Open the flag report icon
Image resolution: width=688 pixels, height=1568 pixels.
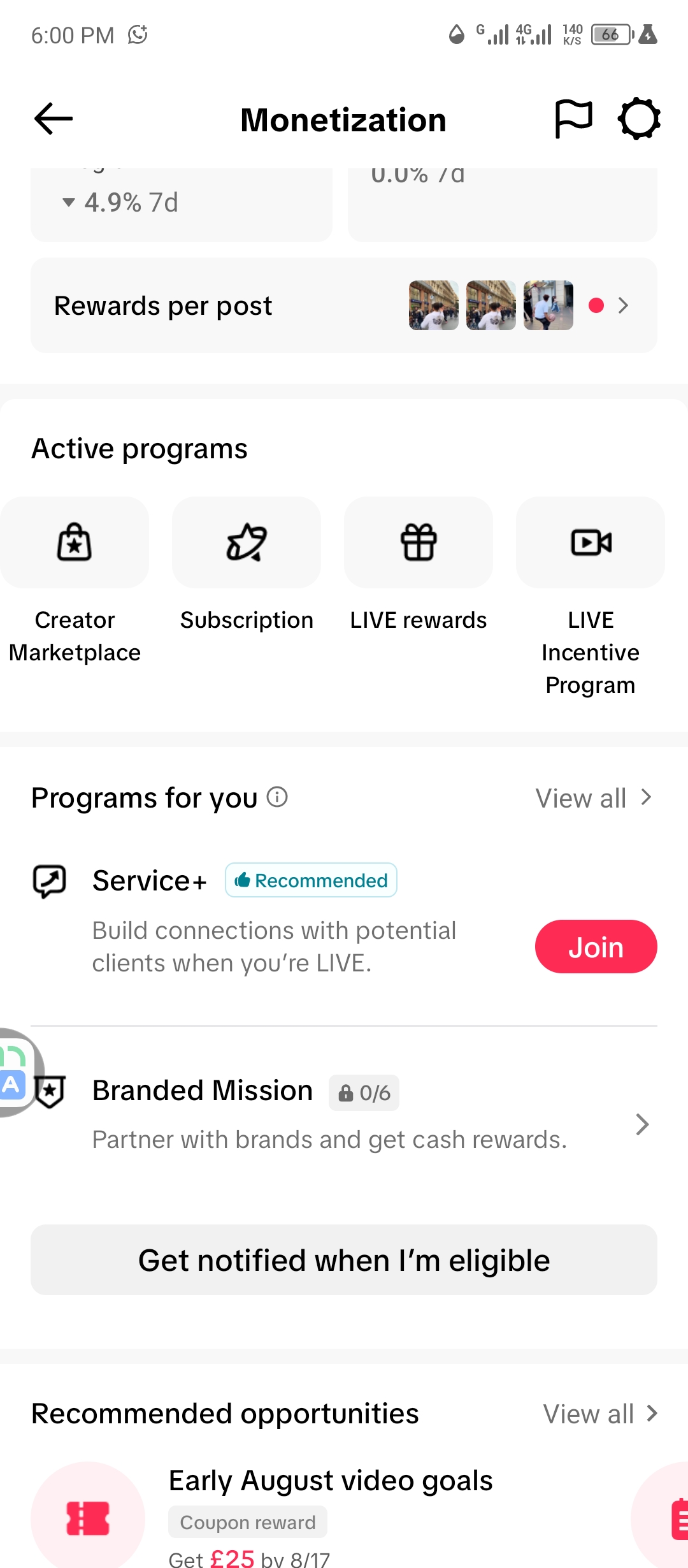[573, 119]
